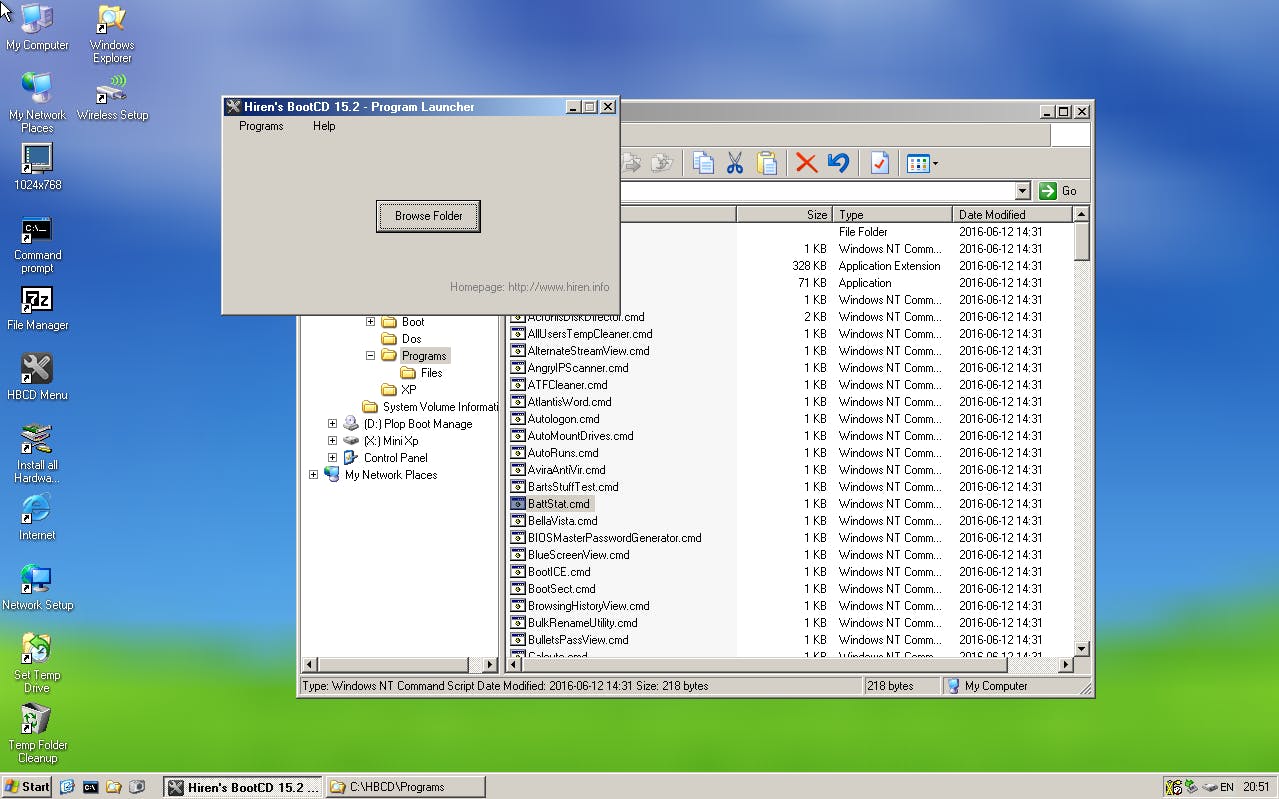Open the Help menu in the launcher

[x=323, y=126]
